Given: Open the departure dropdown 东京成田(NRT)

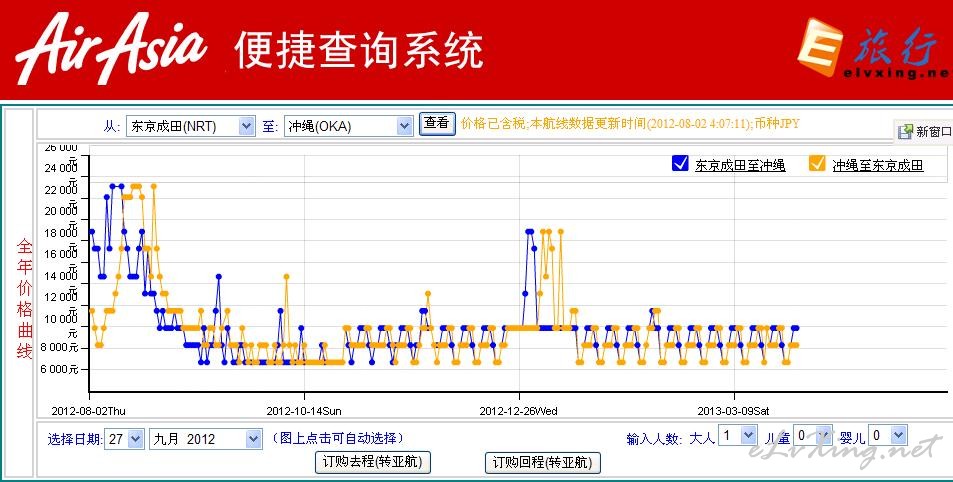Looking at the screenshot, I should [191, 126].
